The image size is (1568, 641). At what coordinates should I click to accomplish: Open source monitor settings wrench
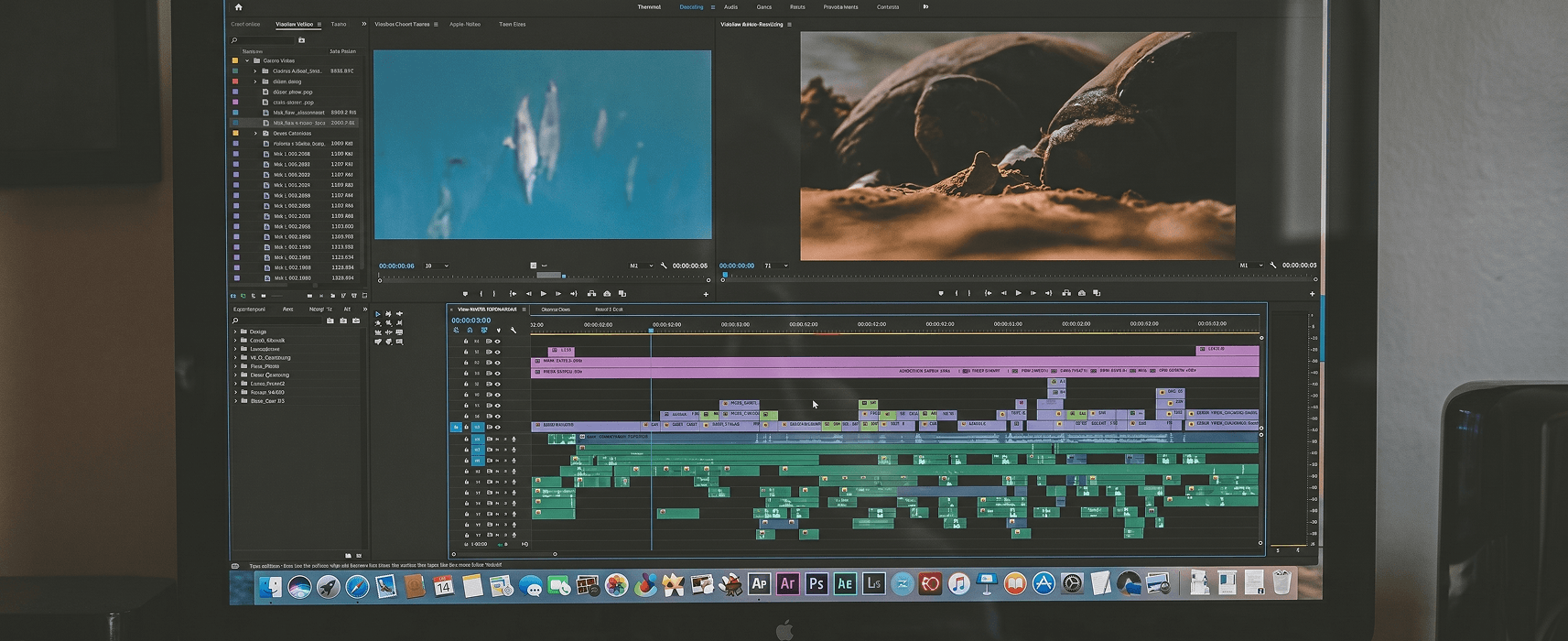click(664, 266)
